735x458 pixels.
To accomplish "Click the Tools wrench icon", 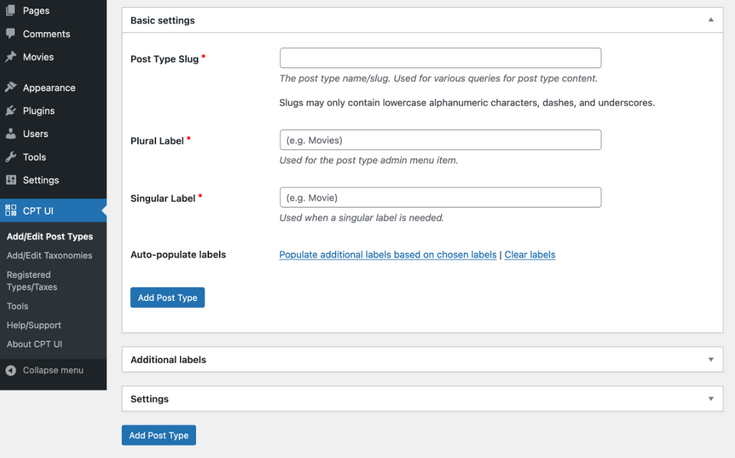I will click(x=10, y=157).
